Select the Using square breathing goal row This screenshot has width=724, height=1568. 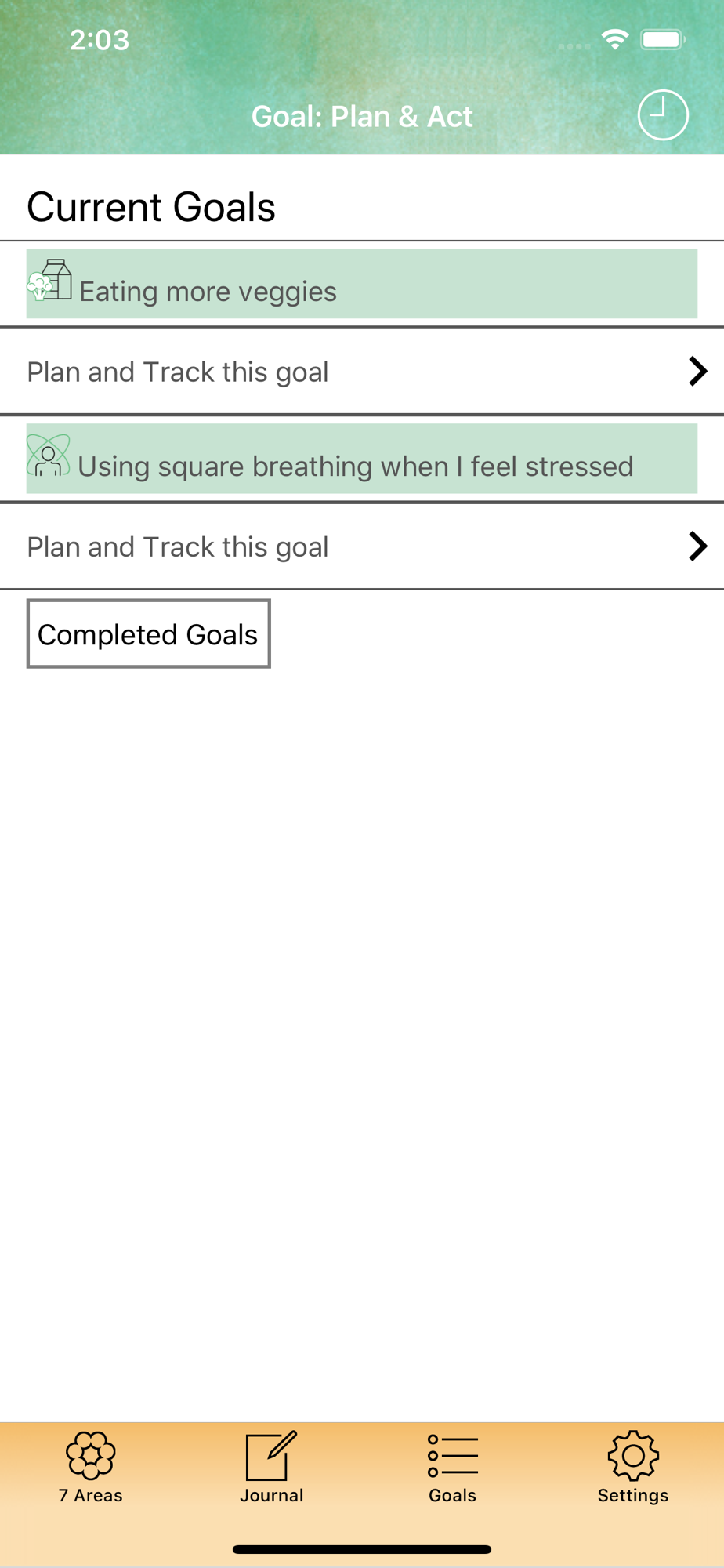coord(362,458)
